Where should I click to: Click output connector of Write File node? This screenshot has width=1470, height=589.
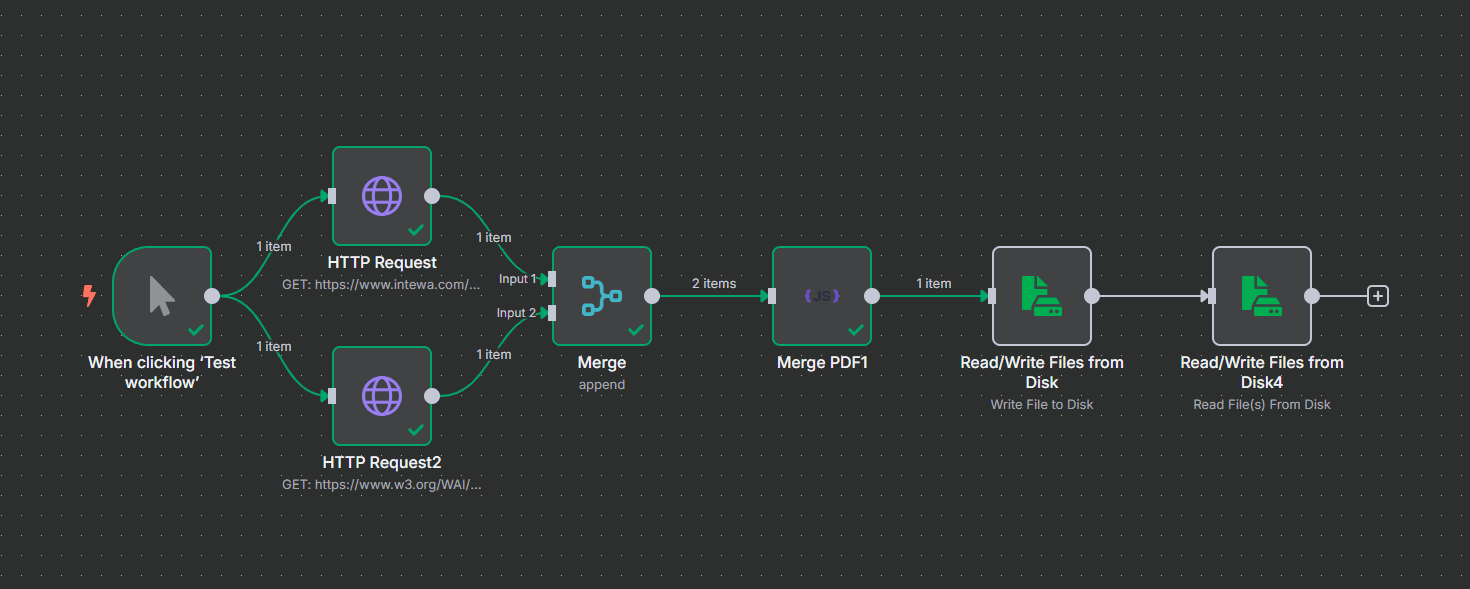pyautogui.click(x=1092, y=296)
